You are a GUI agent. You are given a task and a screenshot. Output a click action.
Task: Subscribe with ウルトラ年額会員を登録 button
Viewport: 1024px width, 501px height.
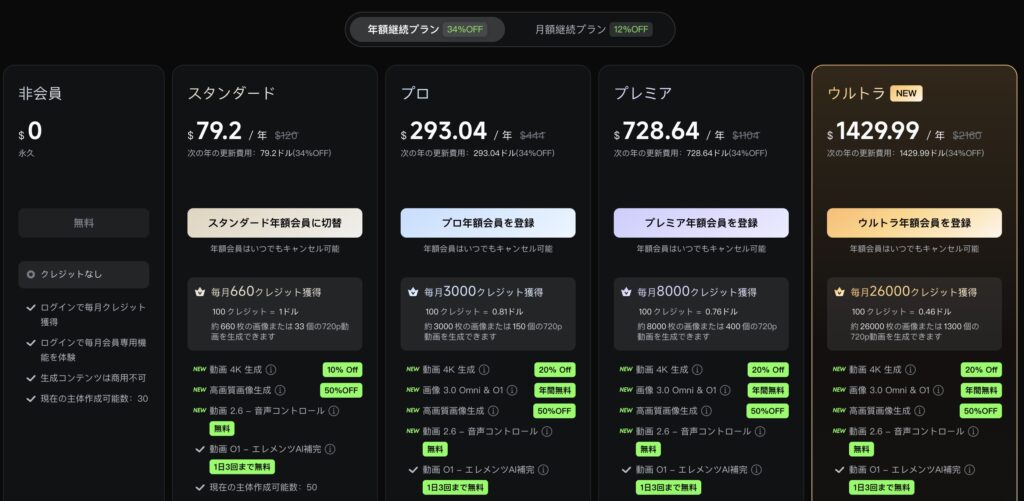(913, 223)
